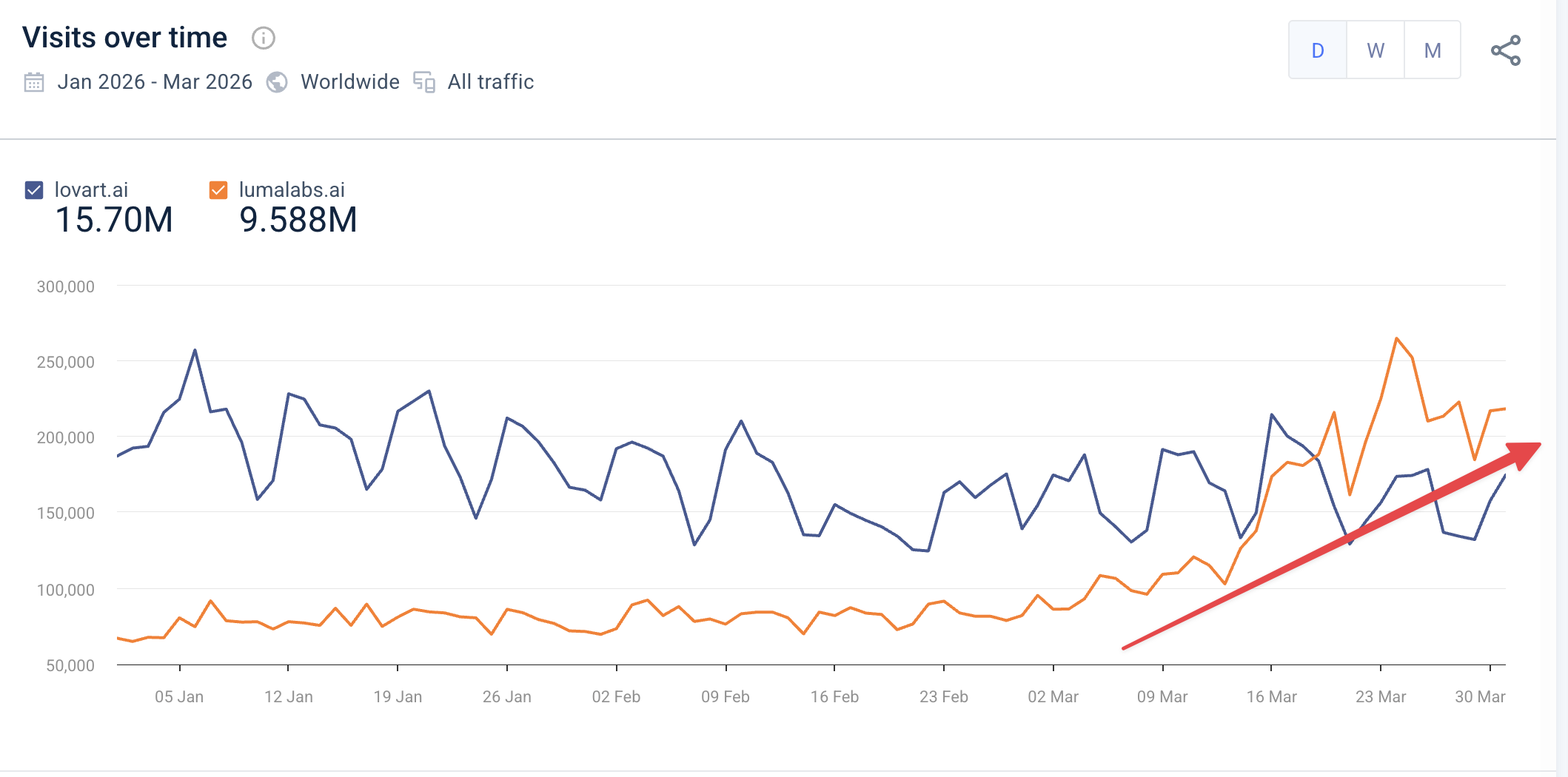
Task: Click the lovart.ai 15.70M total value
Action: pyautogui.click(x=114, y=220)
